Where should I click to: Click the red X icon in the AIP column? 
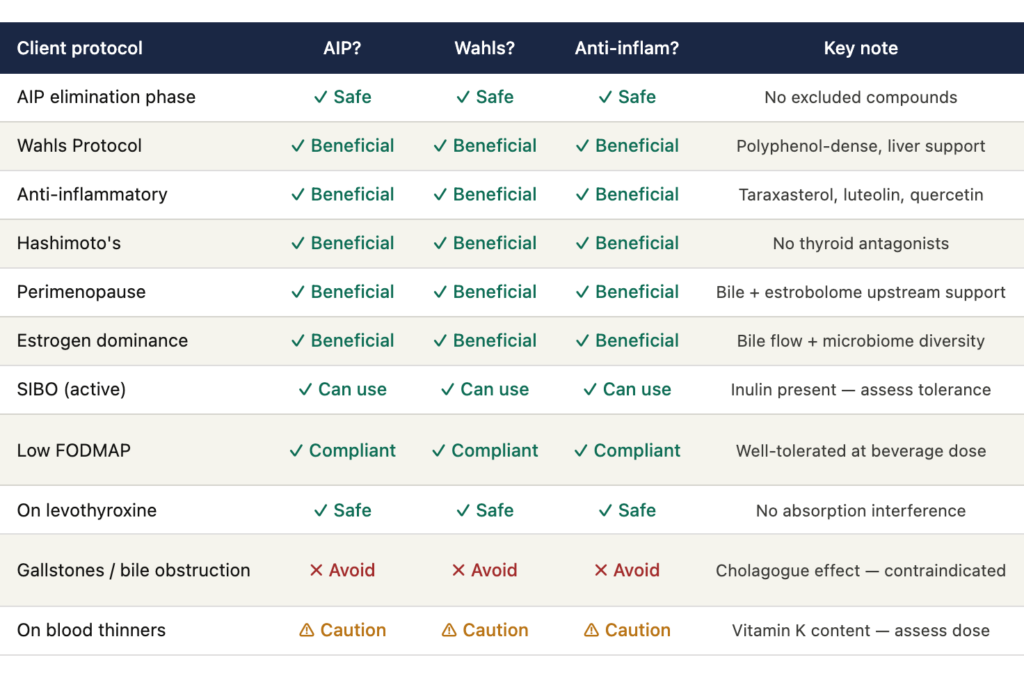pos(316,570)
